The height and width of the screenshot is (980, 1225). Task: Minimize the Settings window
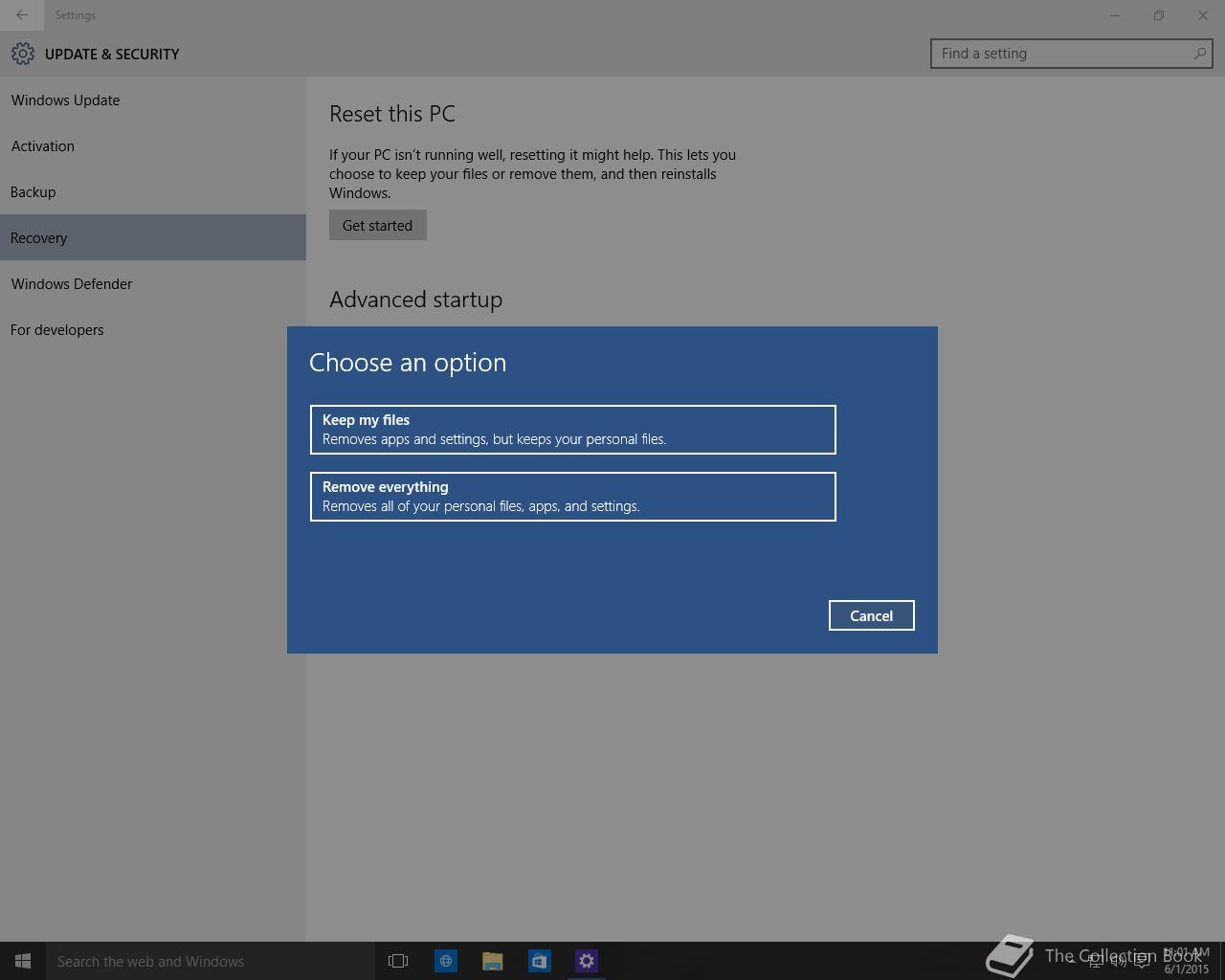coord(1115,15)
